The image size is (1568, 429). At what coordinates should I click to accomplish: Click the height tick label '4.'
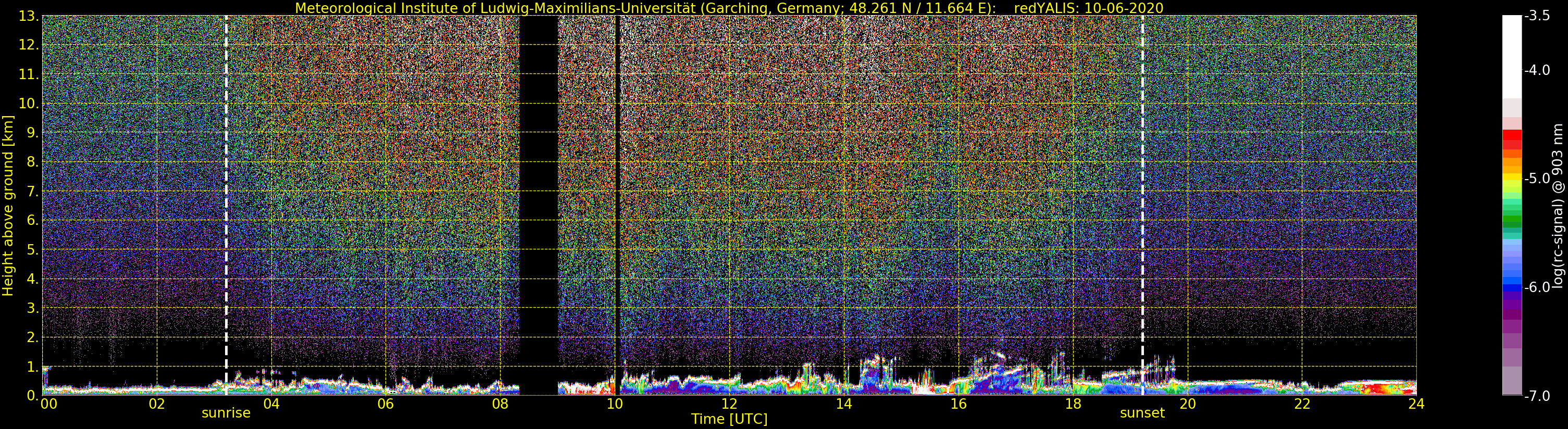(33, 279)
